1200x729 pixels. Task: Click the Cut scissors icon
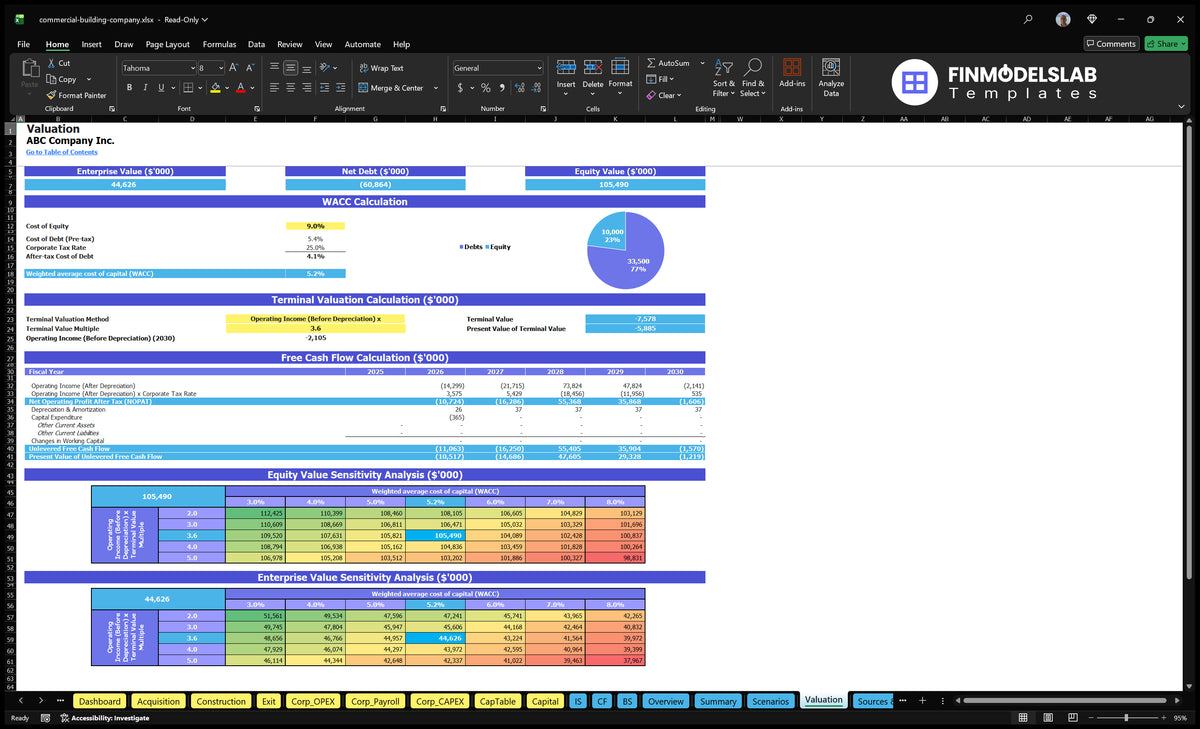[x=51, y=63]
